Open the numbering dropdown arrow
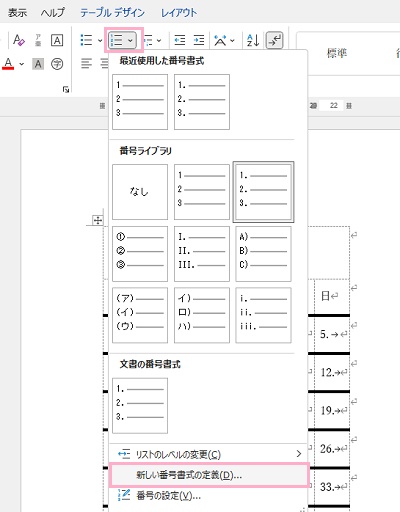Viewport: 400px width, 512px height. (130, 41)
